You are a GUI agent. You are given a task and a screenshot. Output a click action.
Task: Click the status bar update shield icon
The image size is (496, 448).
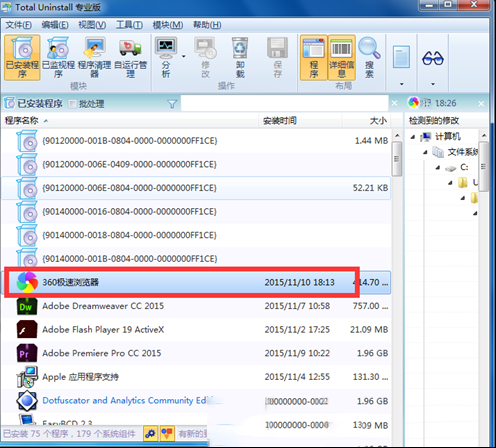click(167, 433)
